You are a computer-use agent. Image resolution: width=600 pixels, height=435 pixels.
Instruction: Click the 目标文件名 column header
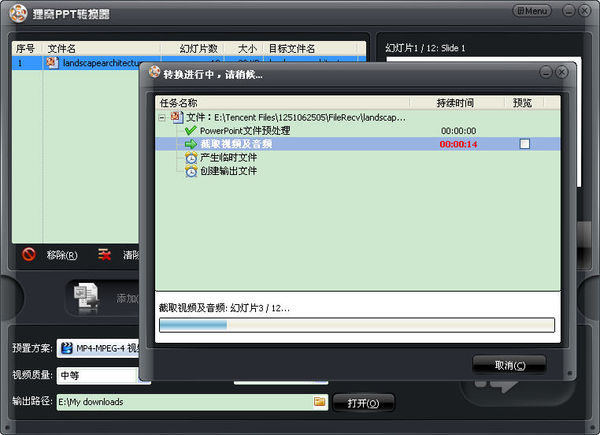point(311,49)
